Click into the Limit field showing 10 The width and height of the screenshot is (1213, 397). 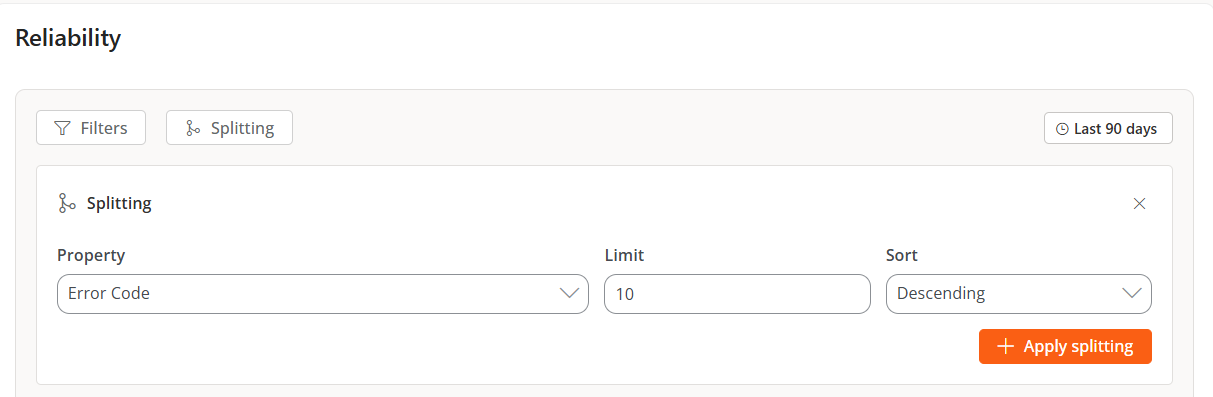[x=738, y=294]
